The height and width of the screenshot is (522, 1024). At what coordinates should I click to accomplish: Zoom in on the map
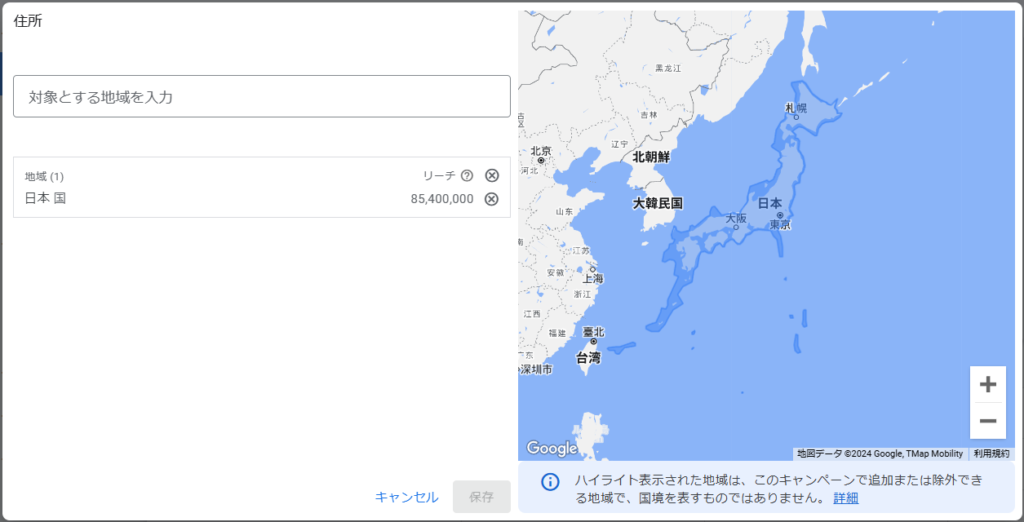click(x=988, y=384)
